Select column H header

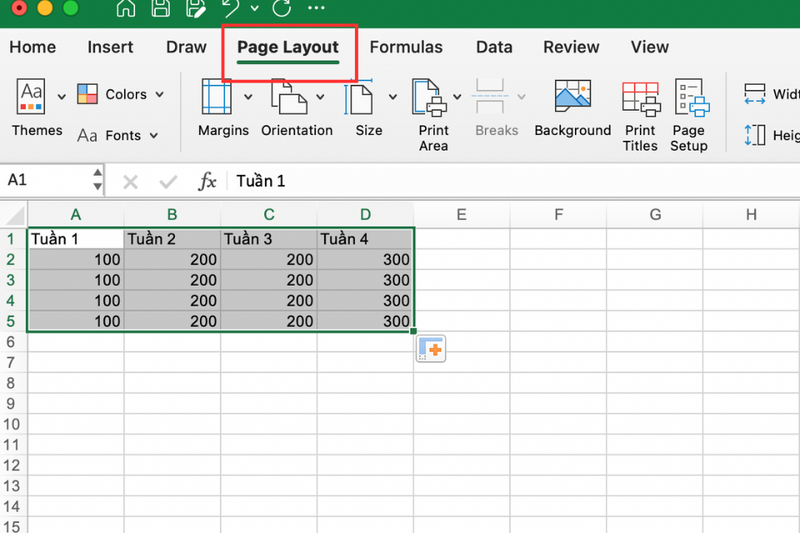pos(751,215)
